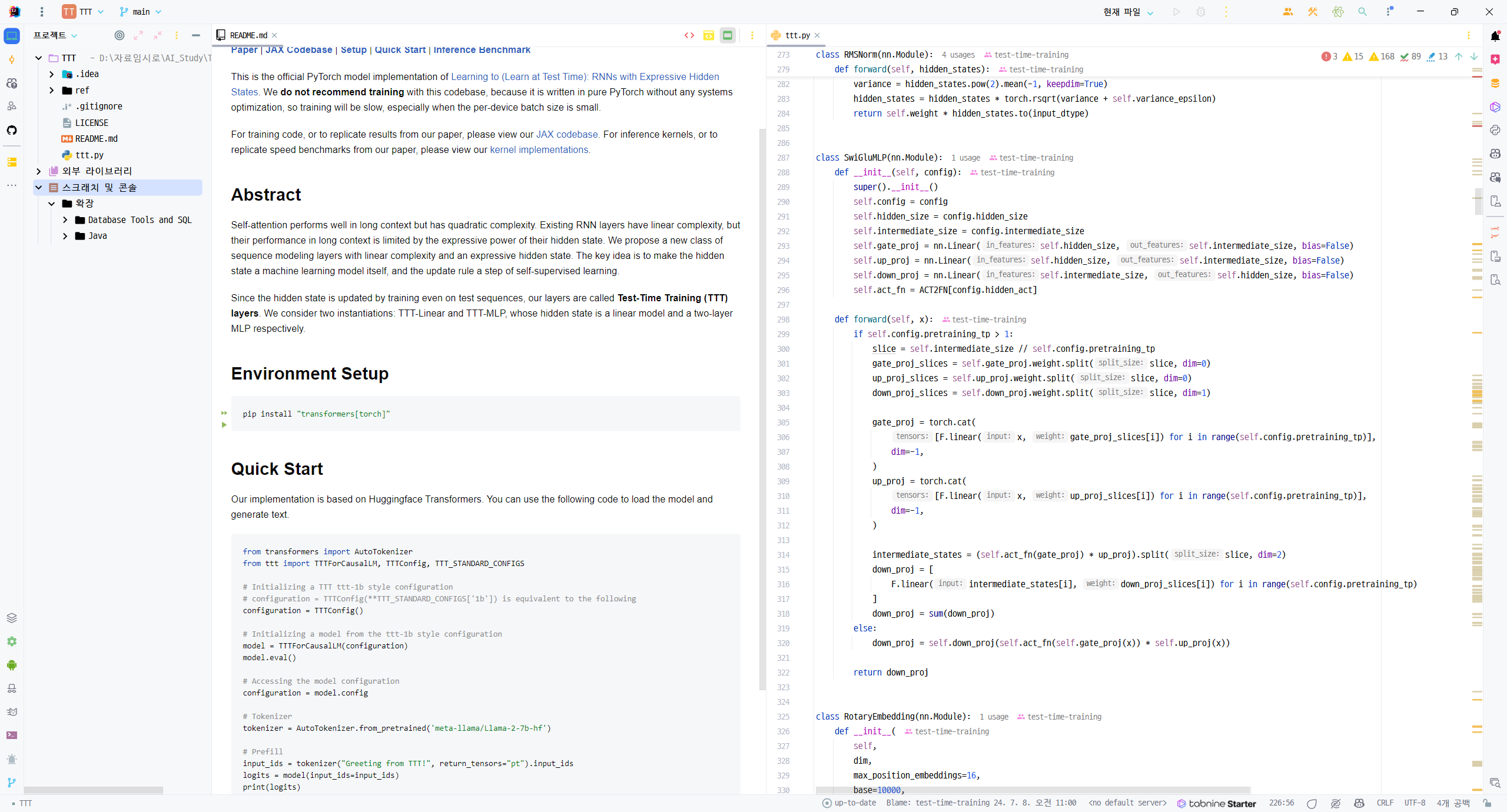This screenshot has width=1507, height=812.
Task: Switch README to editor-only view icon
Action: (689, 35)
